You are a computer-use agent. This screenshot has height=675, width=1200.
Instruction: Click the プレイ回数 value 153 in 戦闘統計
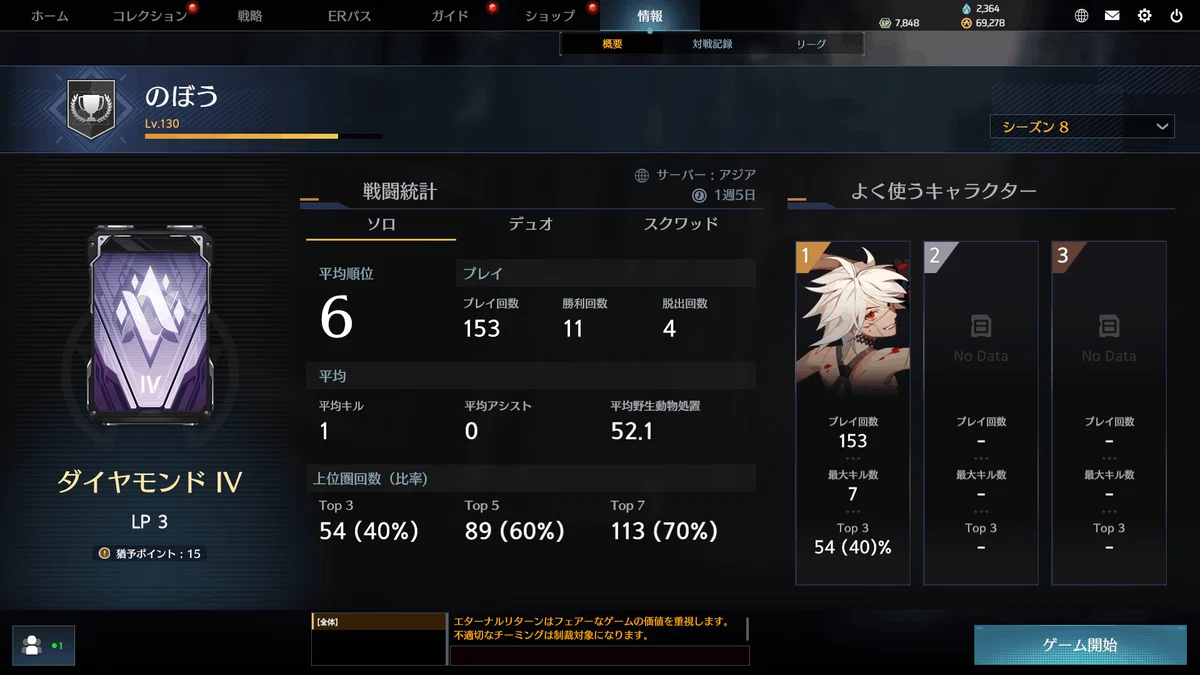pyautogui.click(x=481, y=329)
